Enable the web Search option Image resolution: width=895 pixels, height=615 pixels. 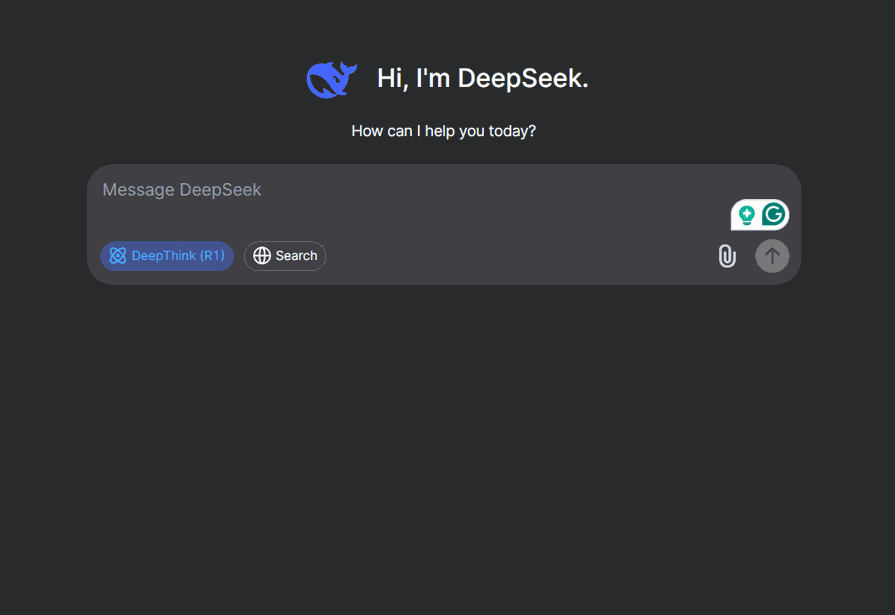[285, 256]
